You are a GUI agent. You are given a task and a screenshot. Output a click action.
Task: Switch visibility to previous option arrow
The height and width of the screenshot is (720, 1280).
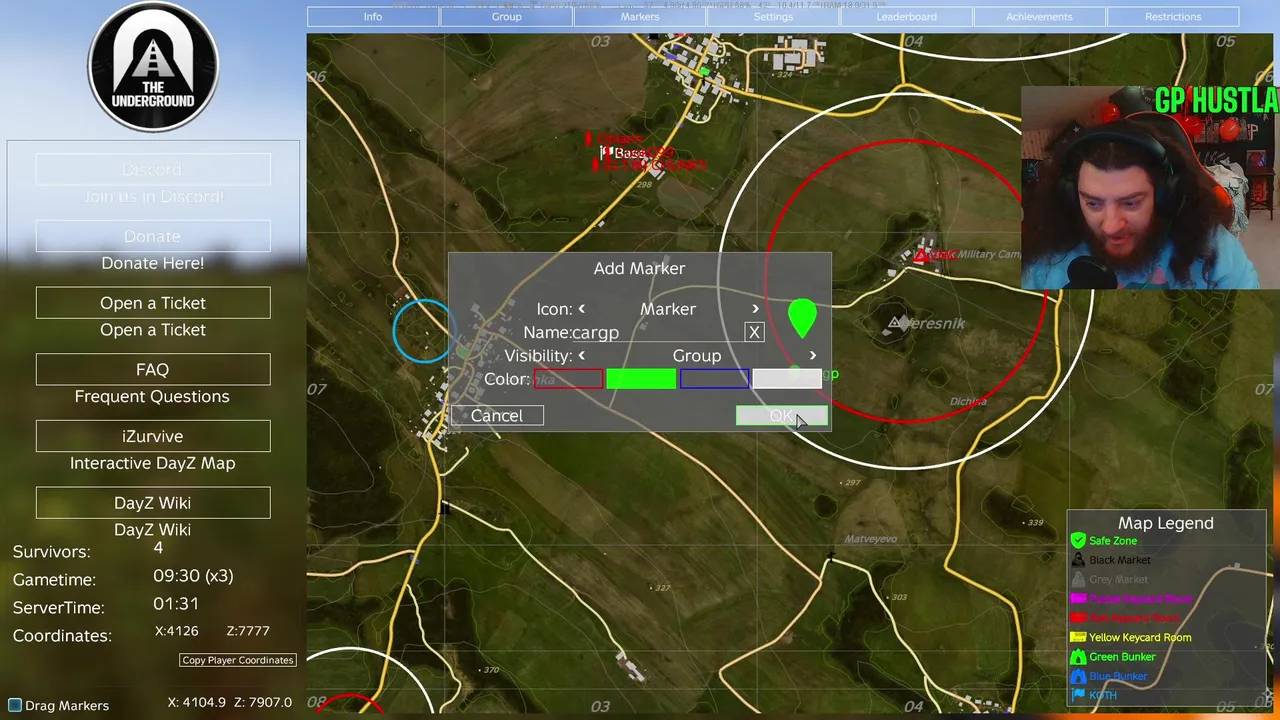coord(581,356)
